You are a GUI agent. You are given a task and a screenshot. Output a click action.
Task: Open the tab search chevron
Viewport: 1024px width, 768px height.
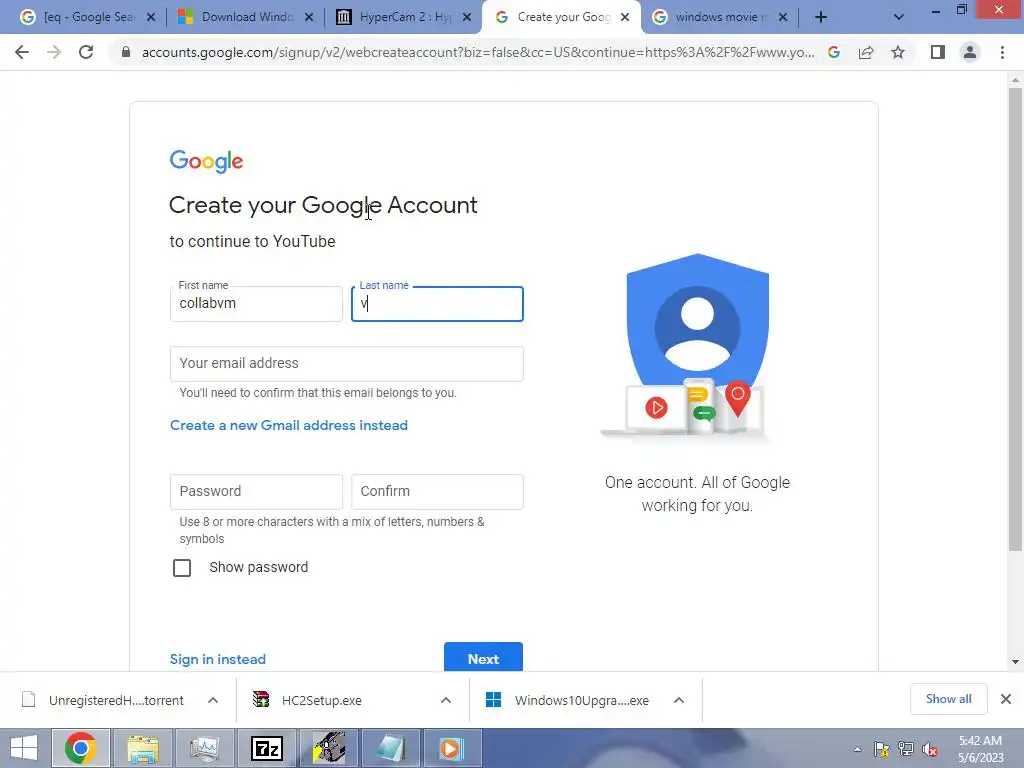point(899,17)
